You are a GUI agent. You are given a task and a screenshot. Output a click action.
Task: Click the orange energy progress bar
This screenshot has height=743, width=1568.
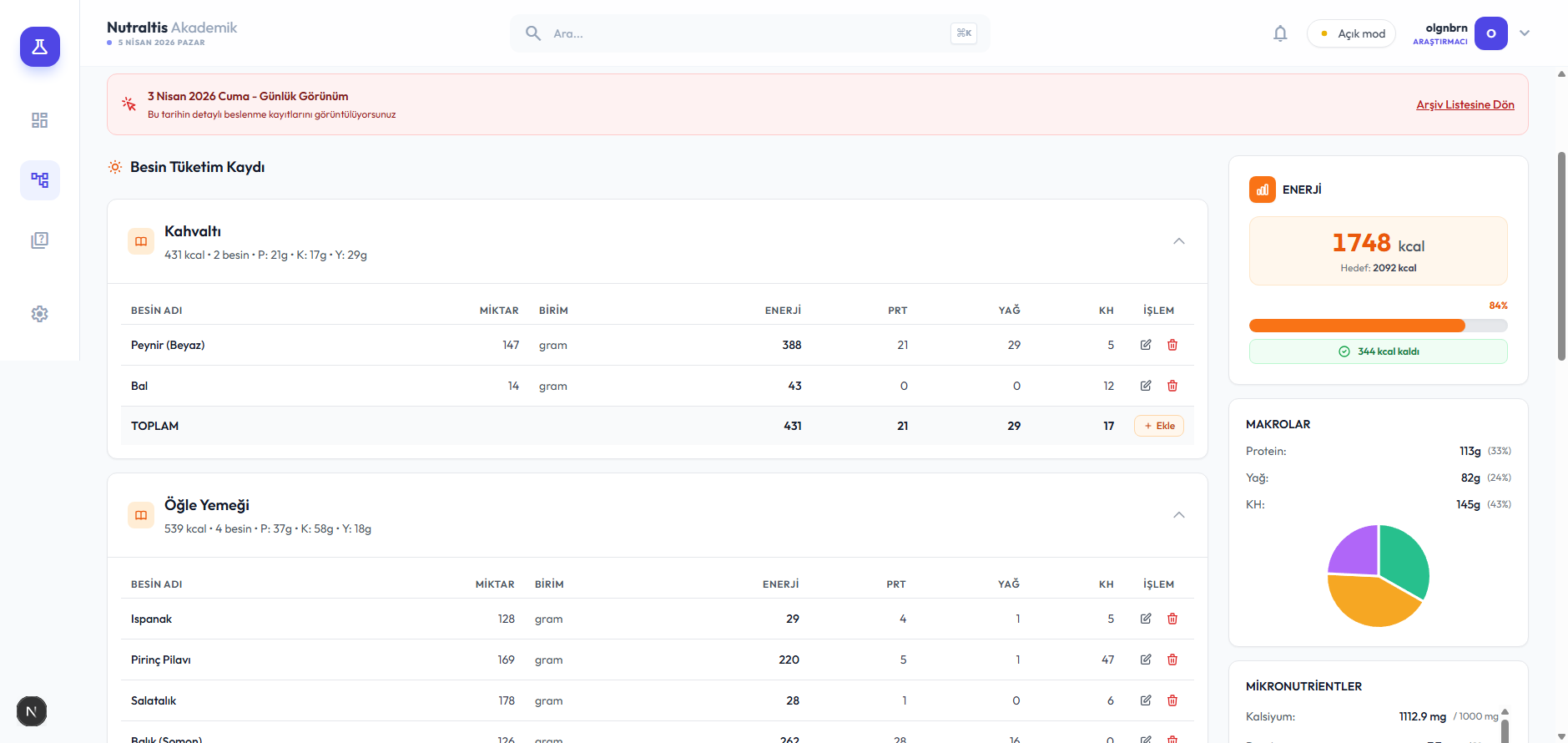pos(1379,326)
